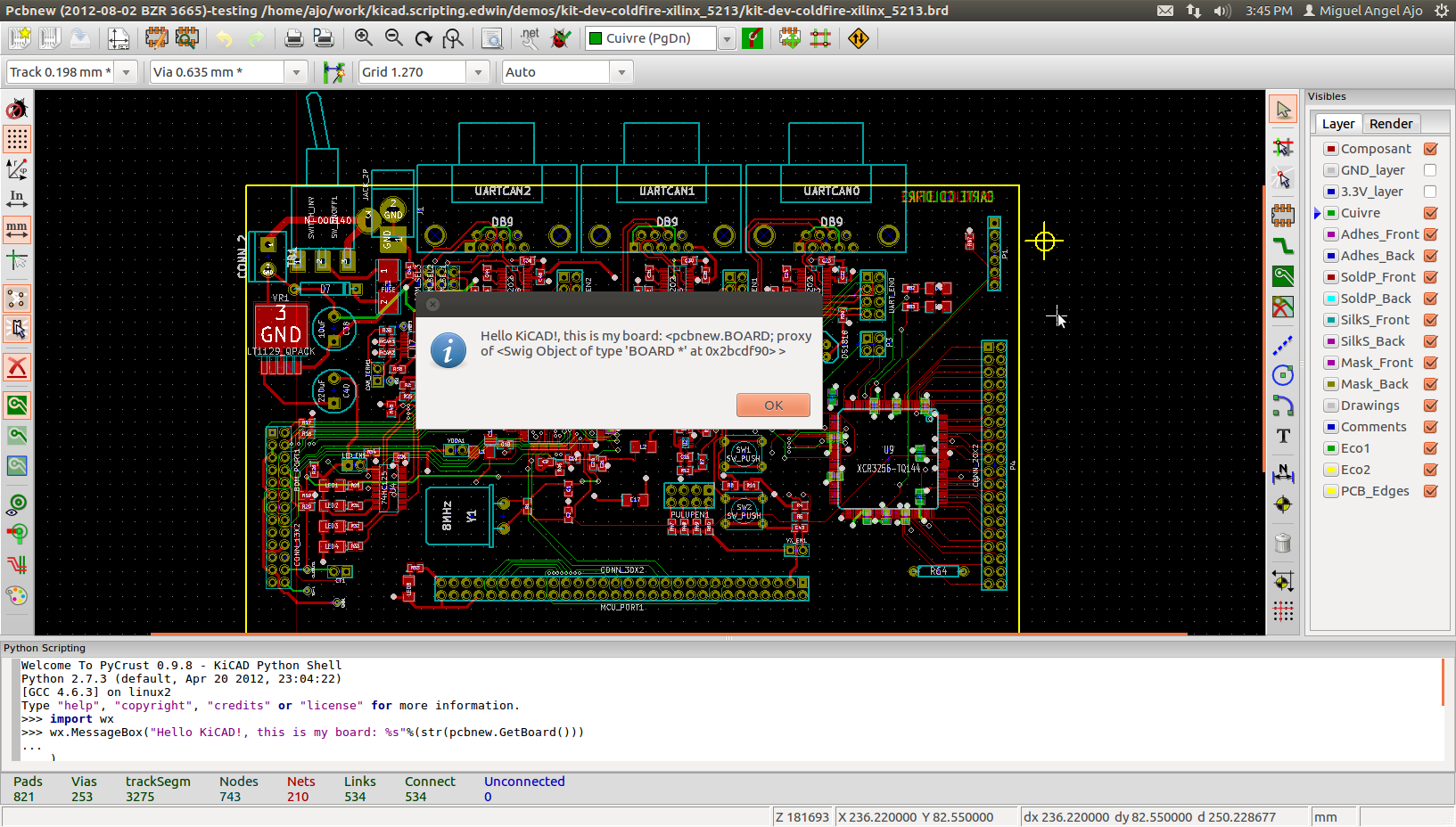Uncheck the Composant layer checkbox

click(x=1430, y=149)
